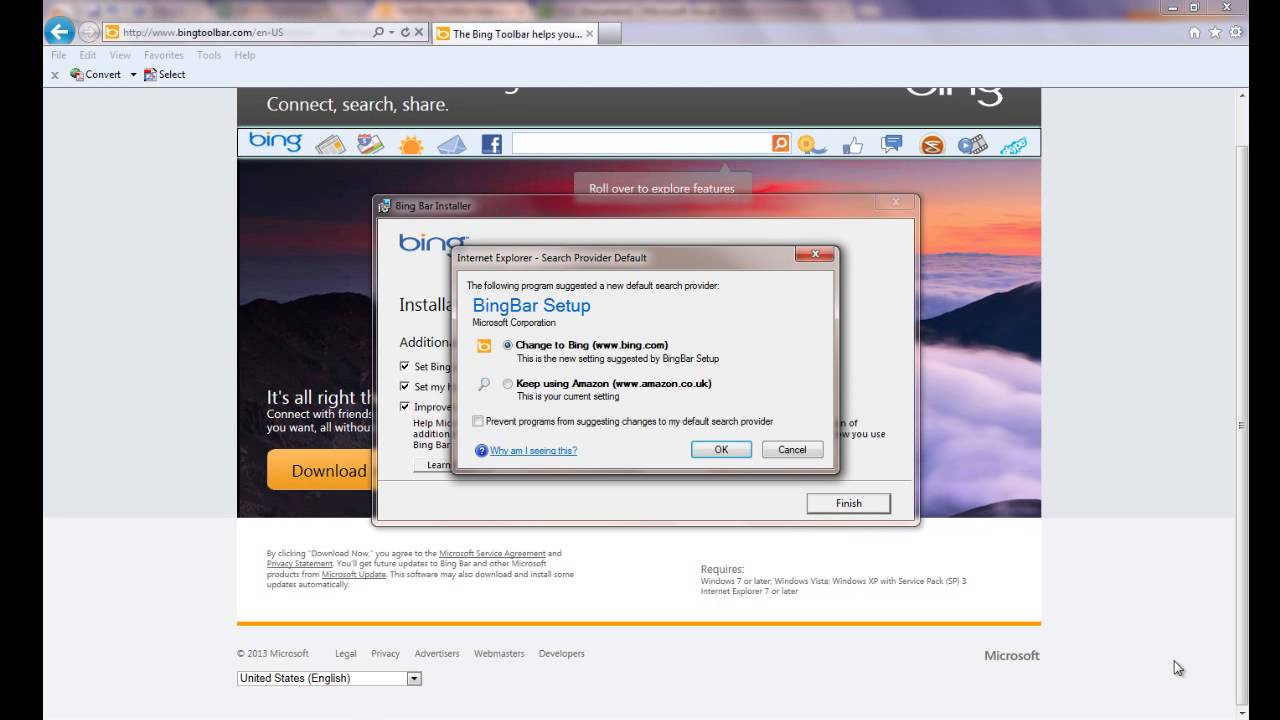The height and width of the screenshot is (720, 1280).
Task: Open the Advertisers footer link
Action: tap(437, 654)
